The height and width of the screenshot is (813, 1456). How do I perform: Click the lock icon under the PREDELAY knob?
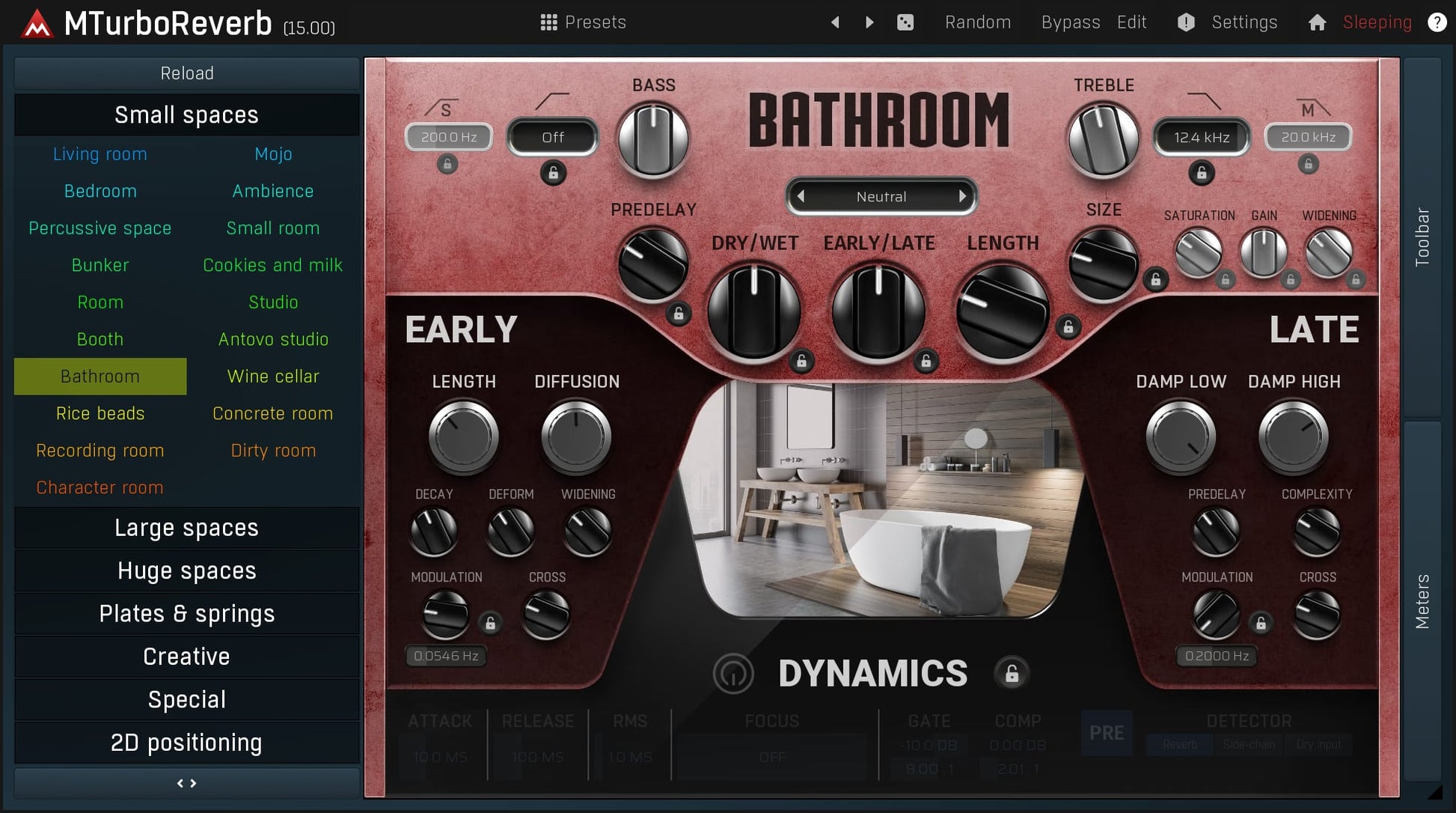click(x=677, y=314)
